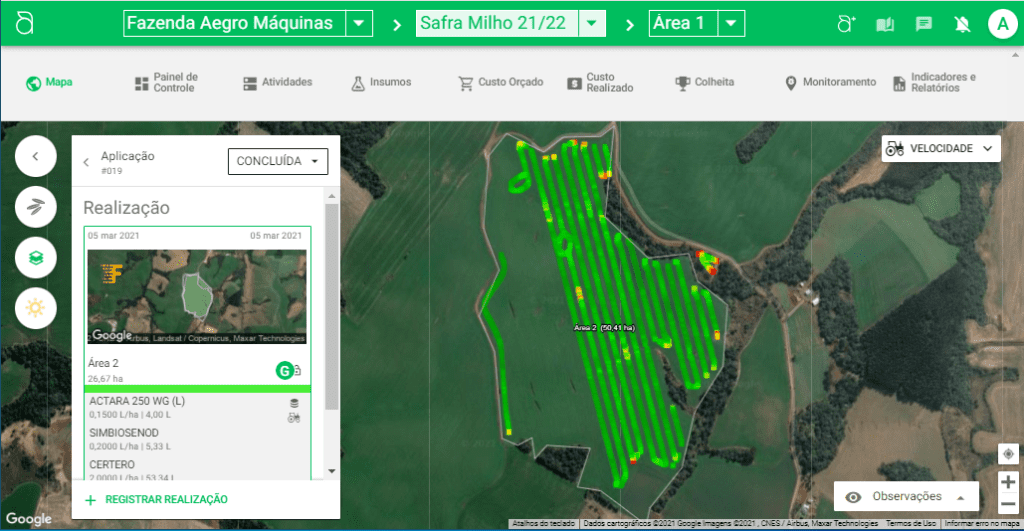Expand the VELOCIDADE map layer selector
The width and height of the screenshot is (1024, 531).
point(941,148)
